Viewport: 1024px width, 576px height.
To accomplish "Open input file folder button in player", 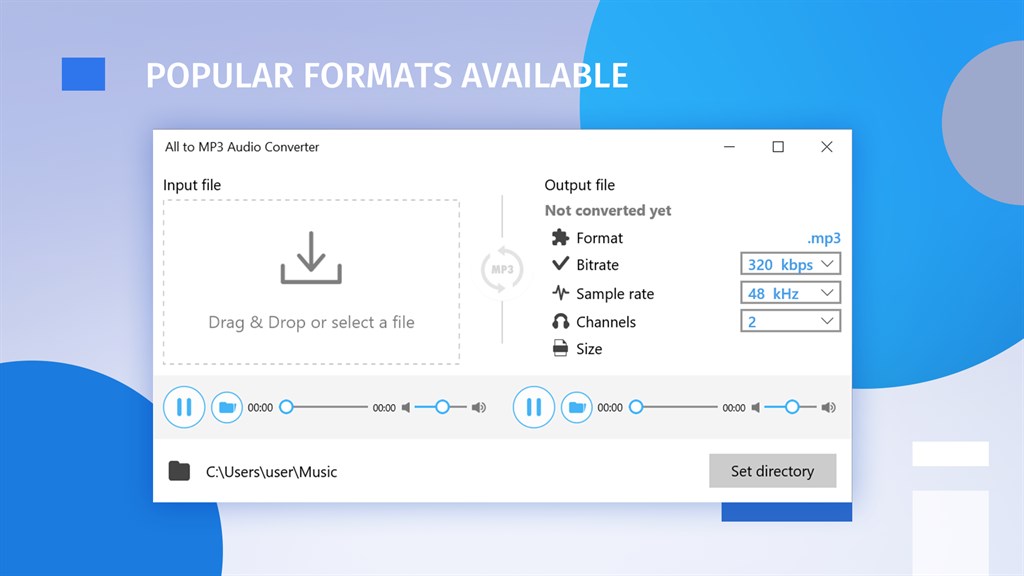I will point(227,408).
